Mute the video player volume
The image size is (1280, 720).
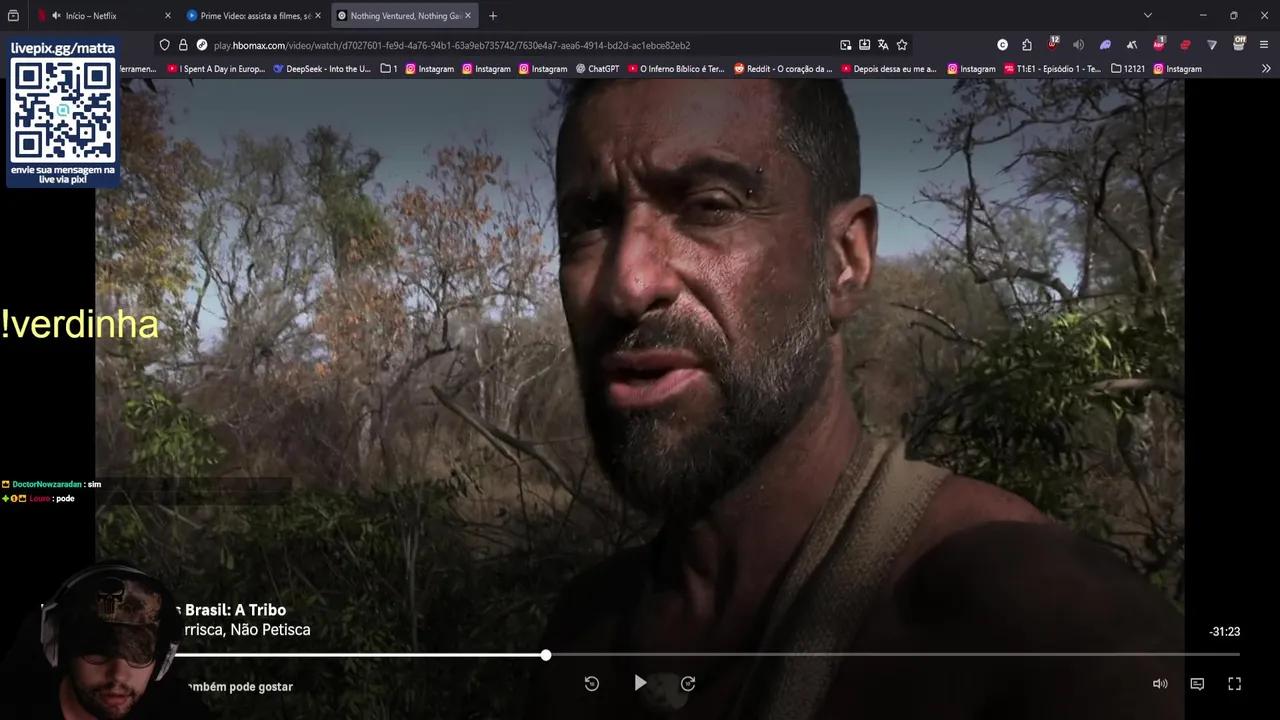coord(1160,684)
